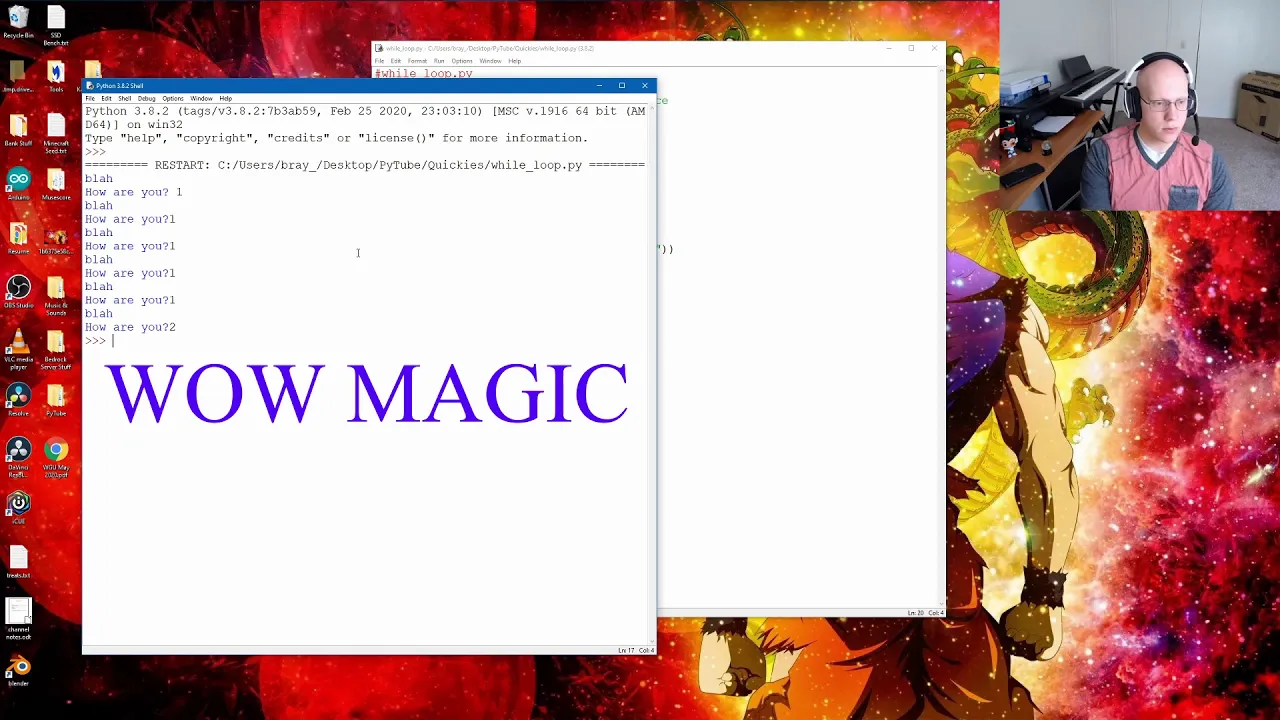Click the Python 3.8.2 version banner line
Image resolution: width=1280 pixels, height=720 pixels.
(365, 111)
